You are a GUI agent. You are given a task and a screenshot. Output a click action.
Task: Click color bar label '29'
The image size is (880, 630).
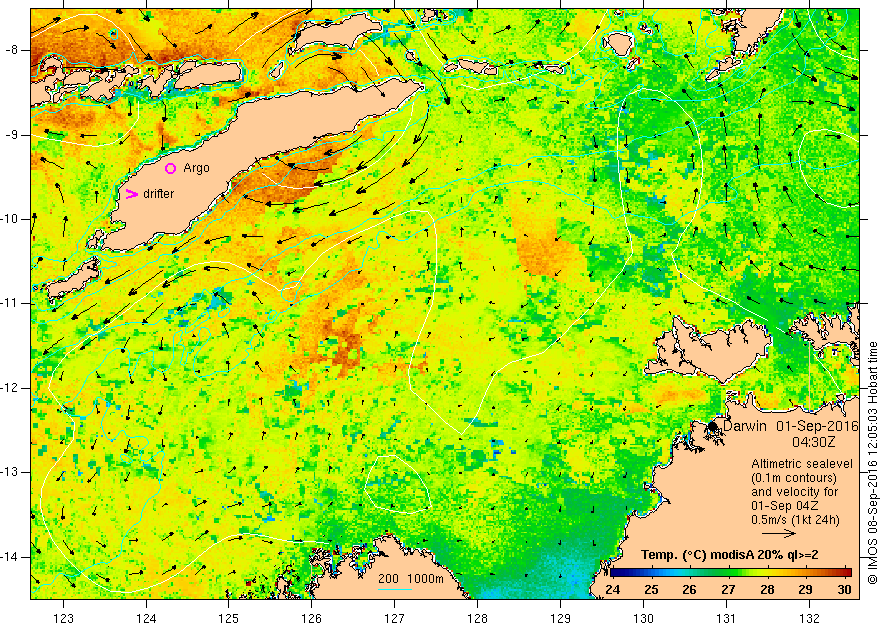[x=805, y=590]
